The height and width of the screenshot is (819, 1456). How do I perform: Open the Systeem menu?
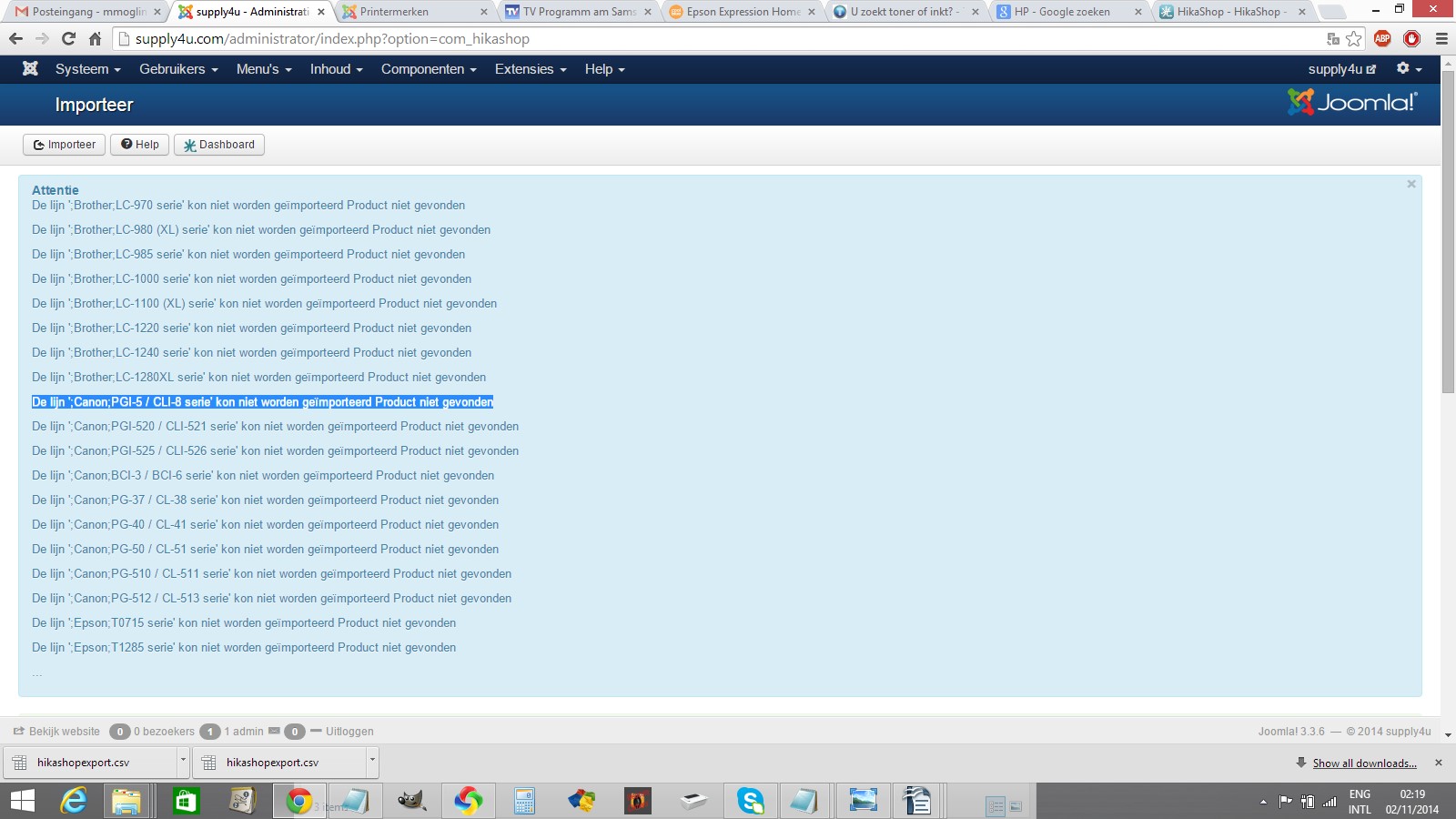pos(87,69)
